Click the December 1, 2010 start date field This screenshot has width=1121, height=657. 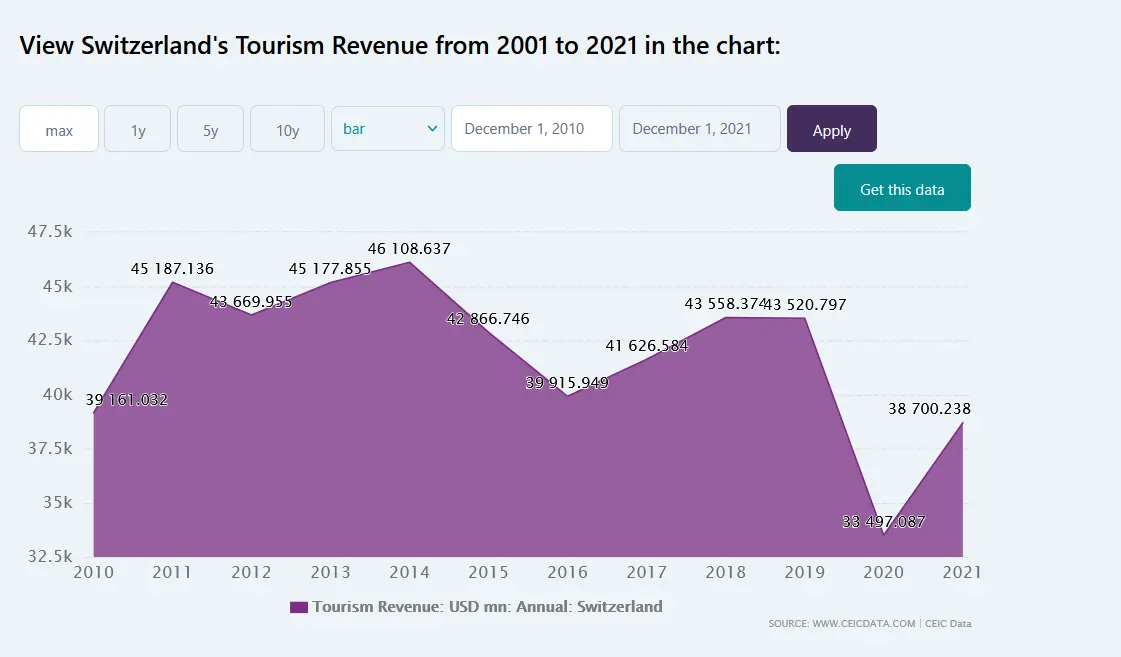[x=531, y=129]
